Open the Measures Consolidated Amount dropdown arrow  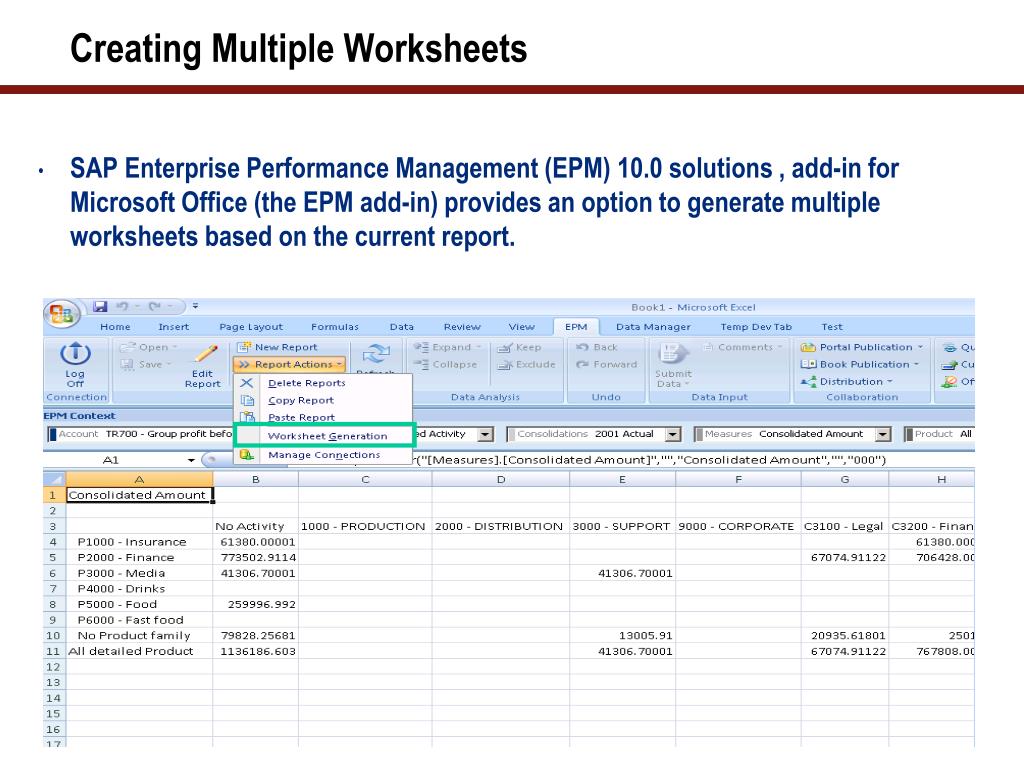click(883, 434)
